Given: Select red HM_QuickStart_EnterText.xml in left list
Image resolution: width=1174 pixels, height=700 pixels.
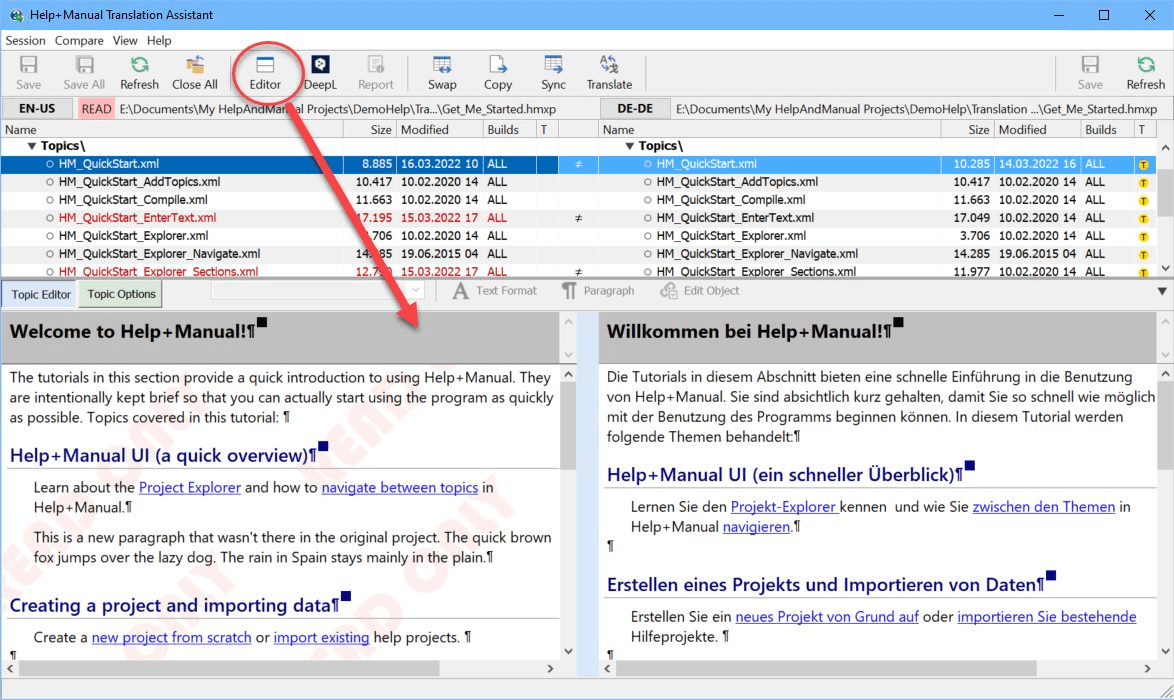Looking at the screenshot, I should tap(137, 218).
